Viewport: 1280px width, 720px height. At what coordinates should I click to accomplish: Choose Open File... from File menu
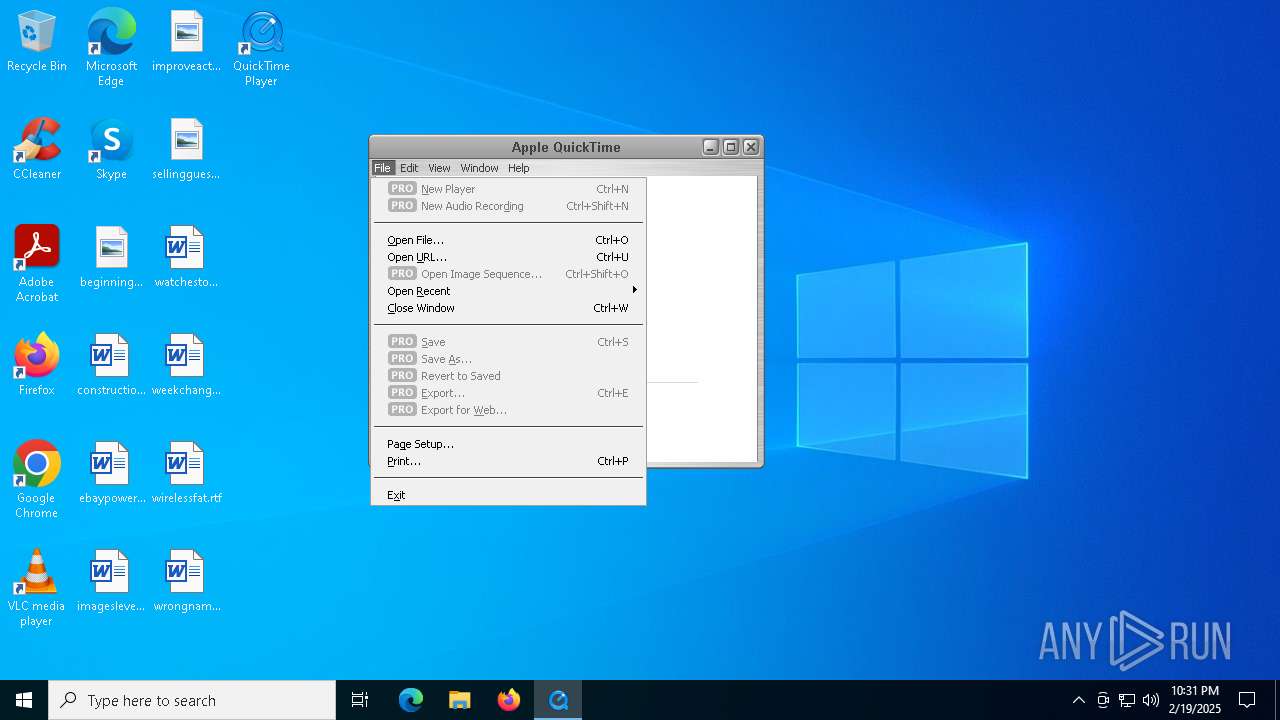coord(508,240)
